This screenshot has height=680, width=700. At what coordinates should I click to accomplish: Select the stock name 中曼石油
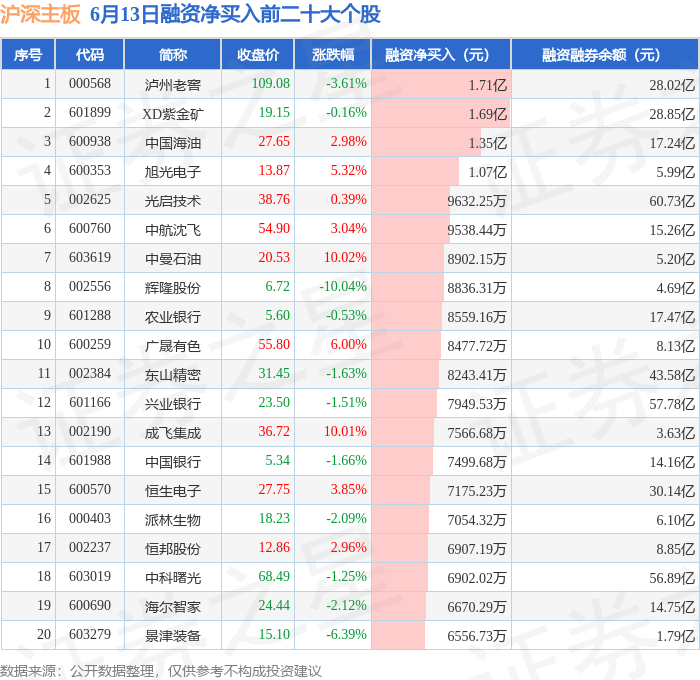[x=173, y=259]
